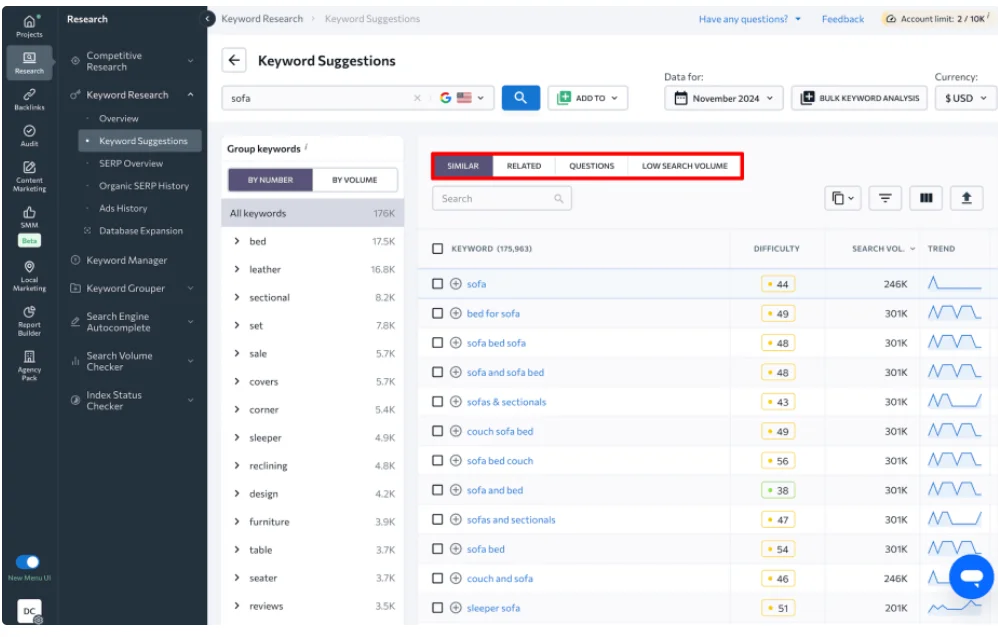Add 'bed for sofa' with plus icon
The height and width of the screenshot is (637, 998).
(x=456, y=313)
